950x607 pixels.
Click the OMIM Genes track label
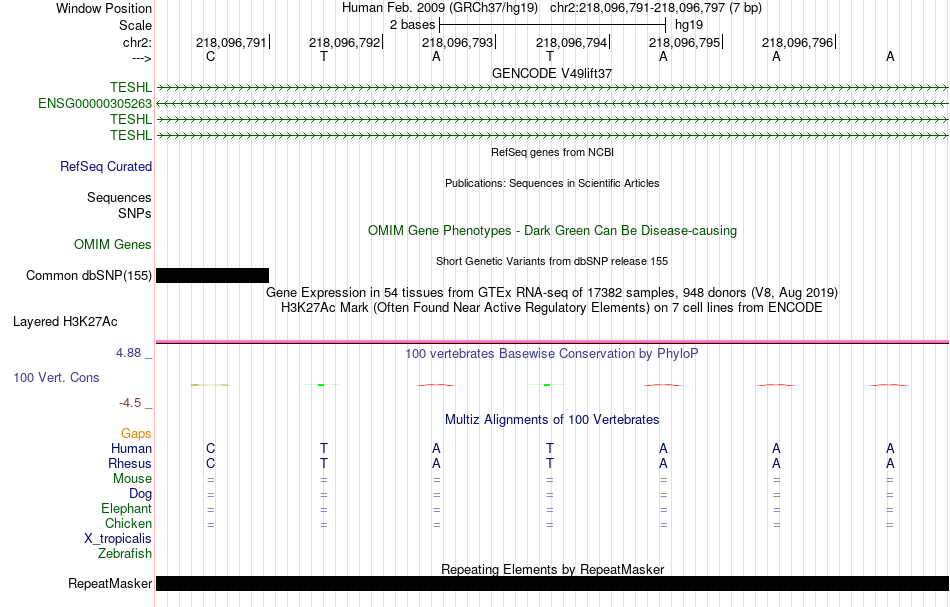tap(113, 244)
